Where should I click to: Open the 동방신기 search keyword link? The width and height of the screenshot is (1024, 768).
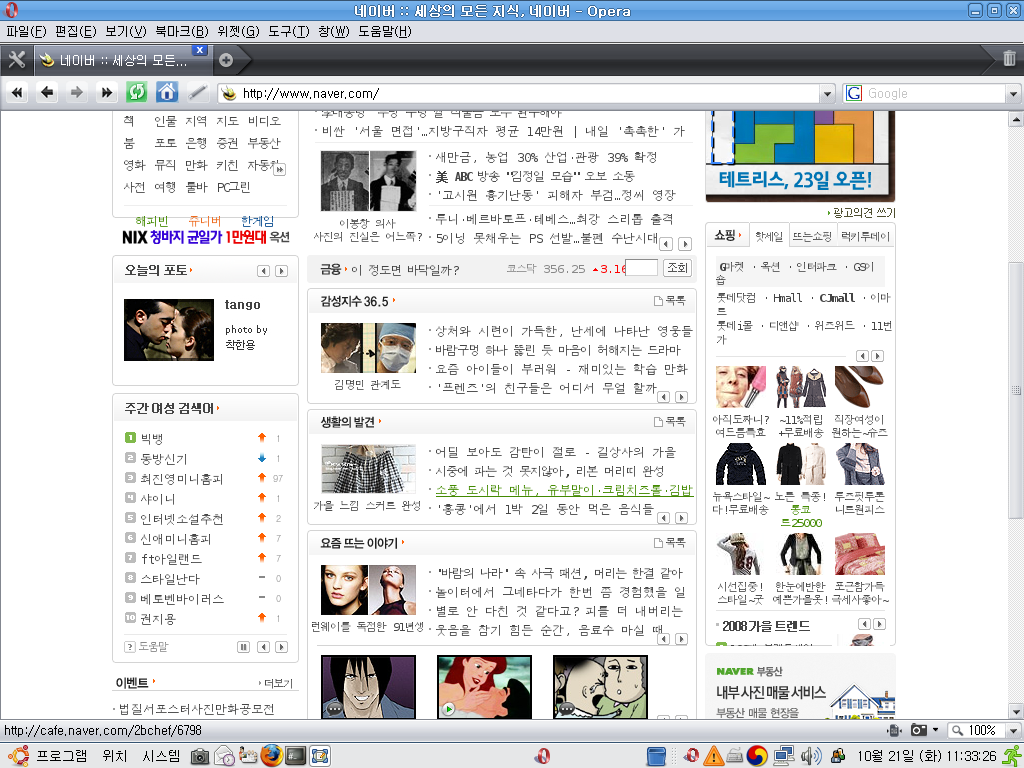(163, 458)
